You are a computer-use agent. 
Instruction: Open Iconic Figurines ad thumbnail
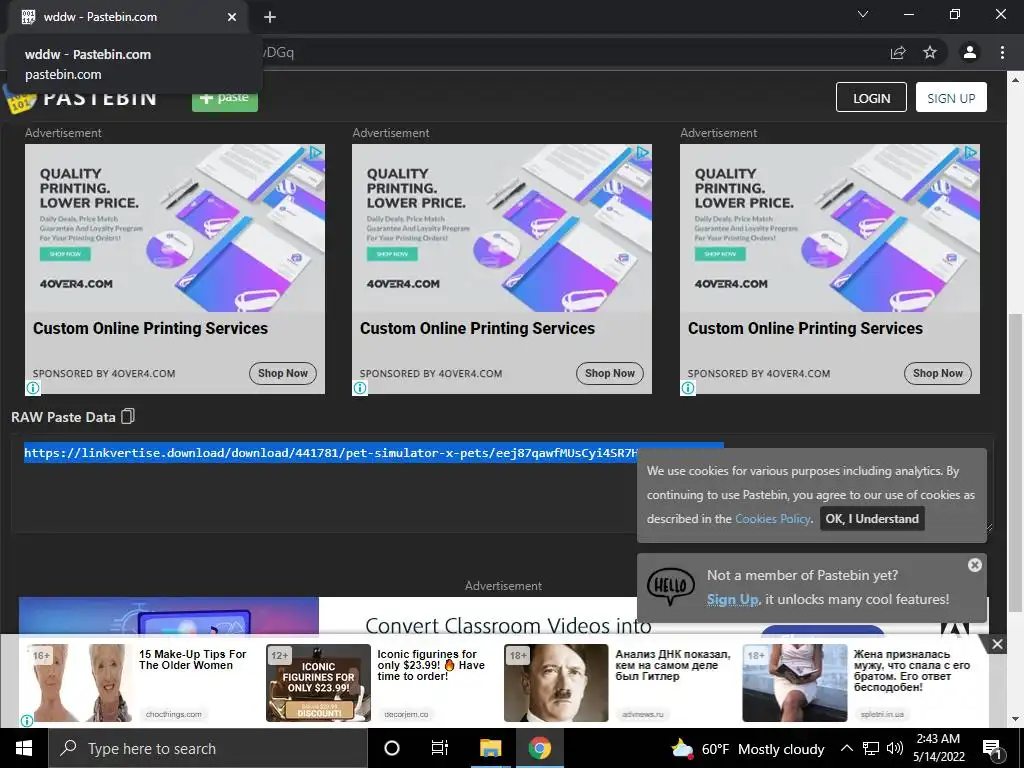pyautogui.click(x=318, y=683)
